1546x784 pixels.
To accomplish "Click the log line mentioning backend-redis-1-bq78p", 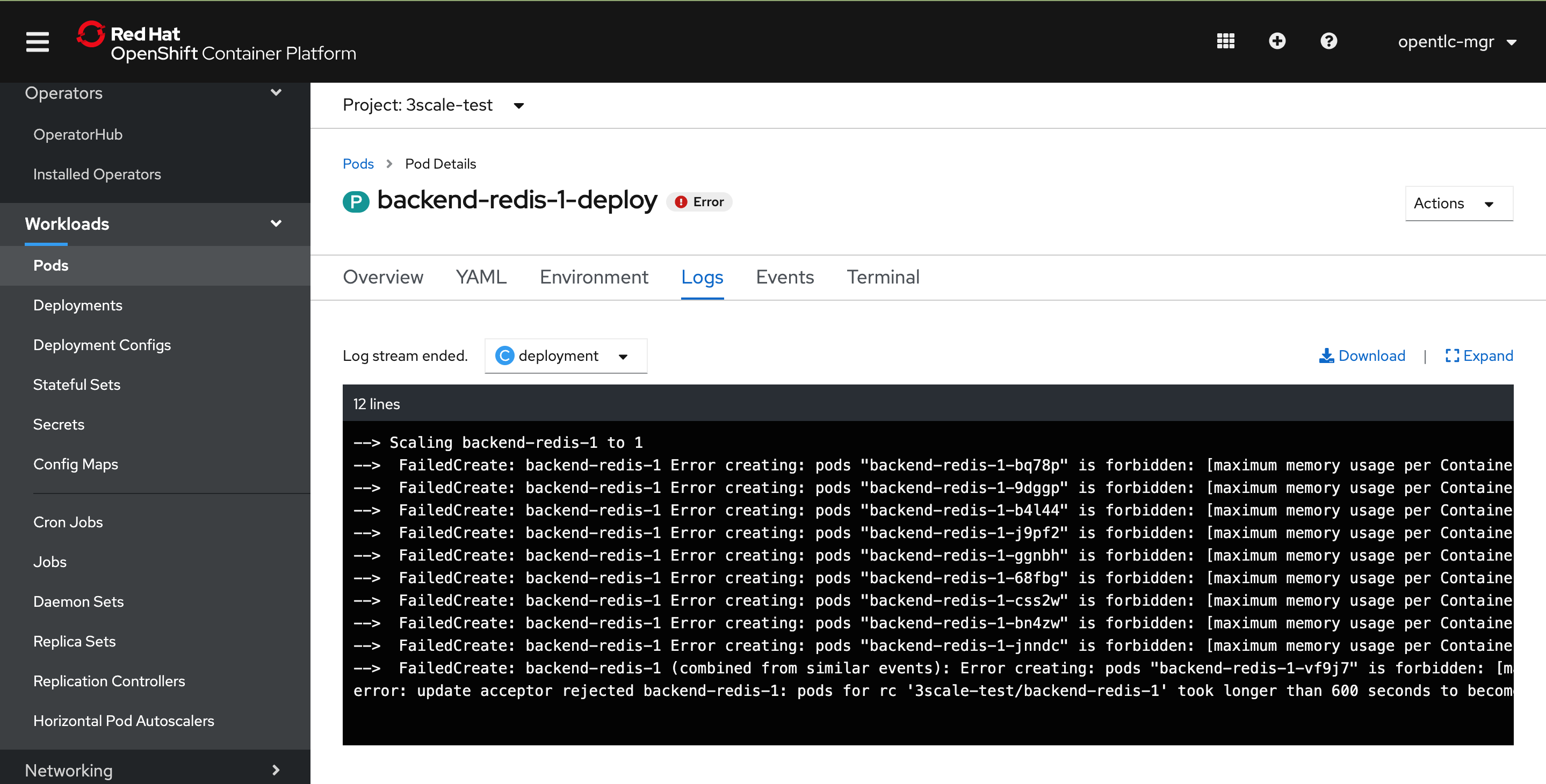I will click(933, 465).
